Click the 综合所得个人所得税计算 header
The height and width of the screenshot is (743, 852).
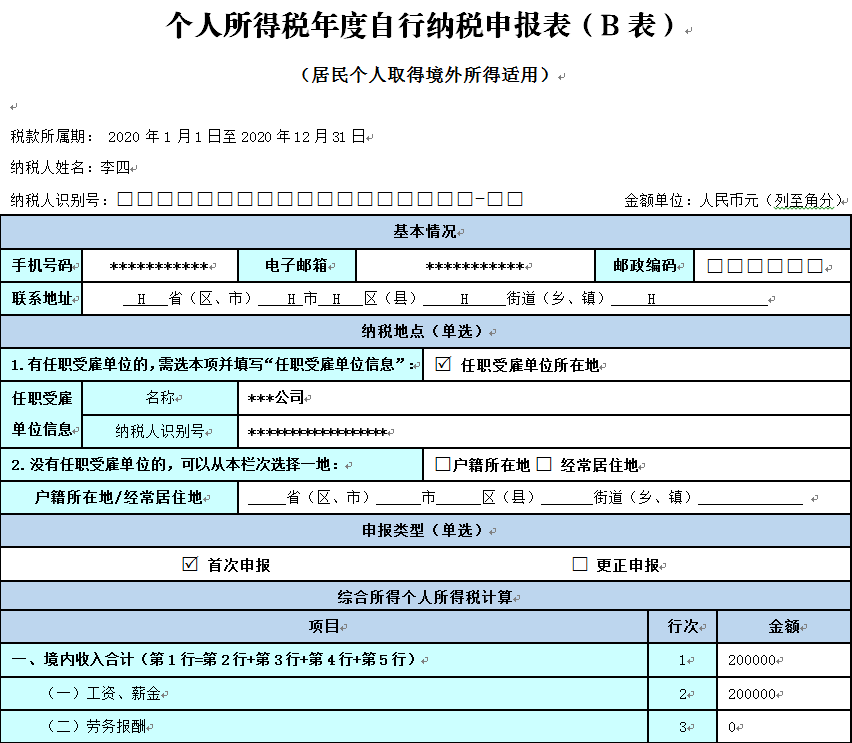pyautogui.click(x=425, y=597)
